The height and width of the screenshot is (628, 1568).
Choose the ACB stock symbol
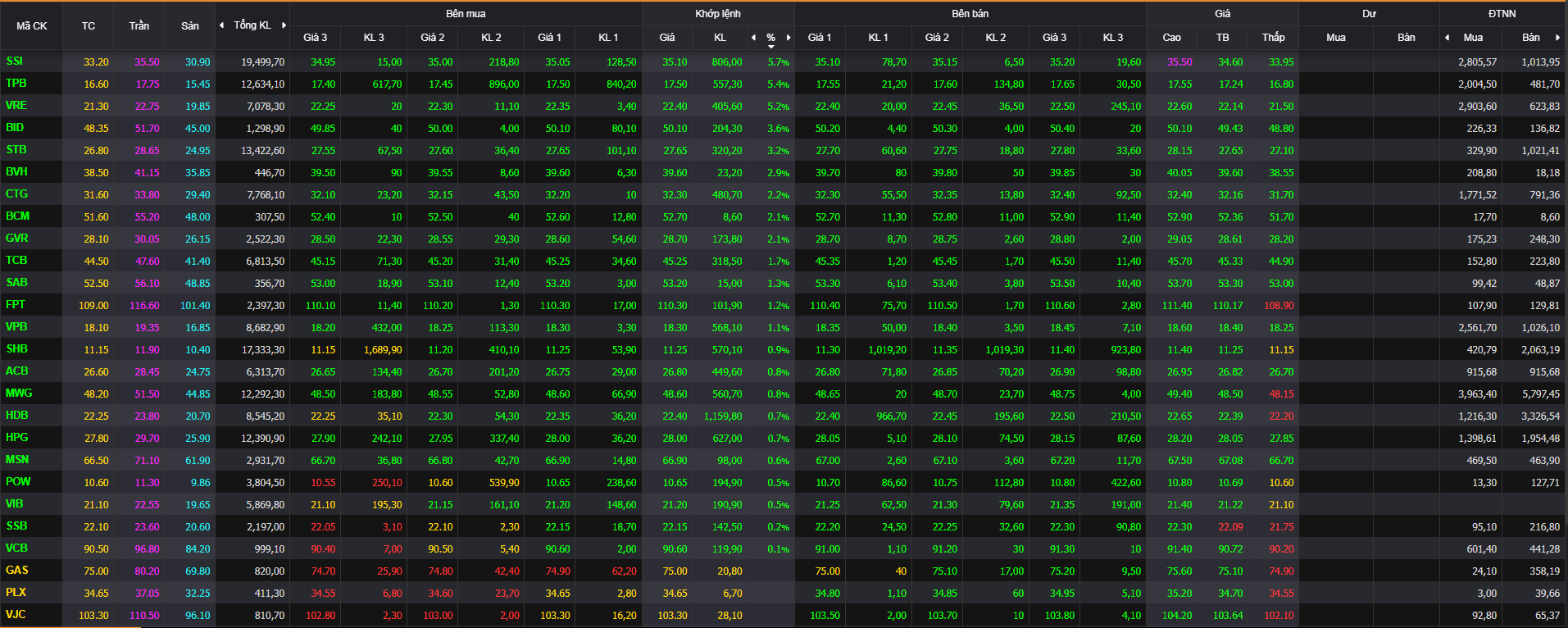16,371
